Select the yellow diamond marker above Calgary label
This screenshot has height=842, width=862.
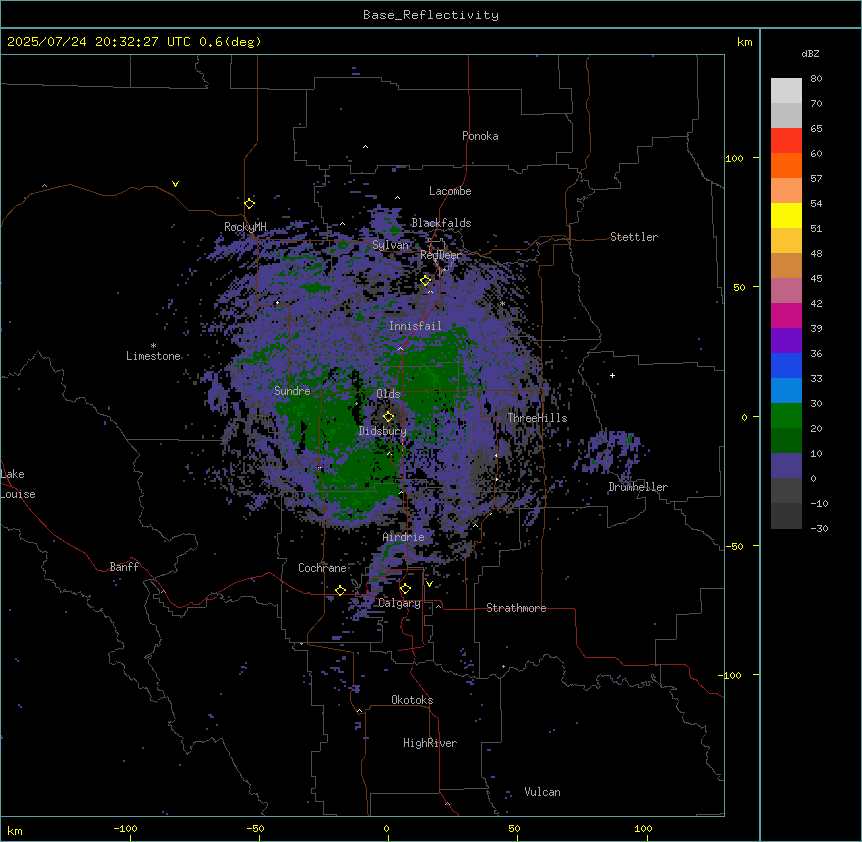click(x=405, y=589)
